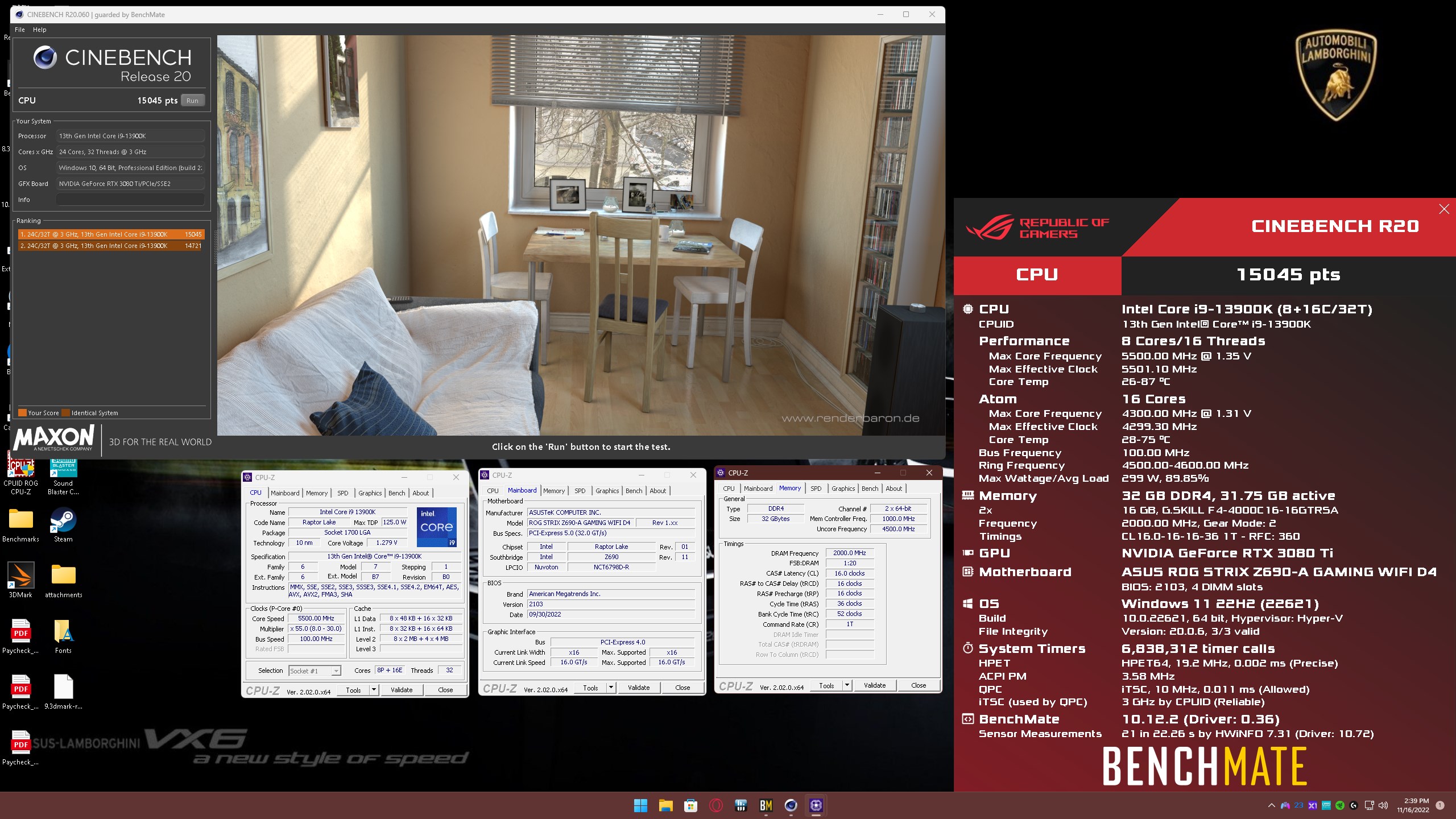Click the Razer tray icon
1456x819 pixels.
click(1340, 805)
